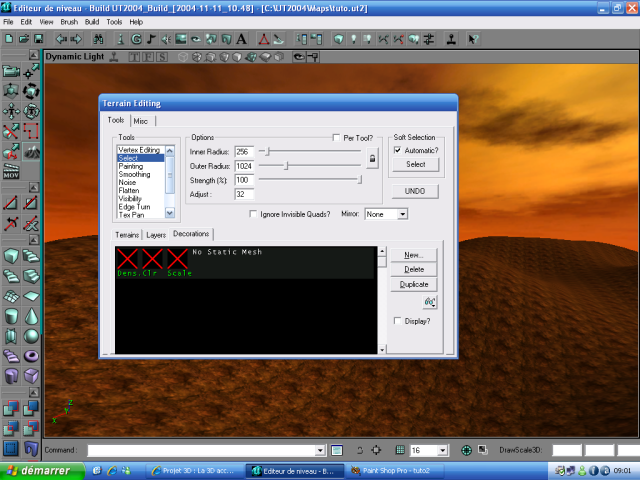640x480 pixels.
Task: Click the binoculars search icon in toolbar
Action: click(x=98, y=39)
